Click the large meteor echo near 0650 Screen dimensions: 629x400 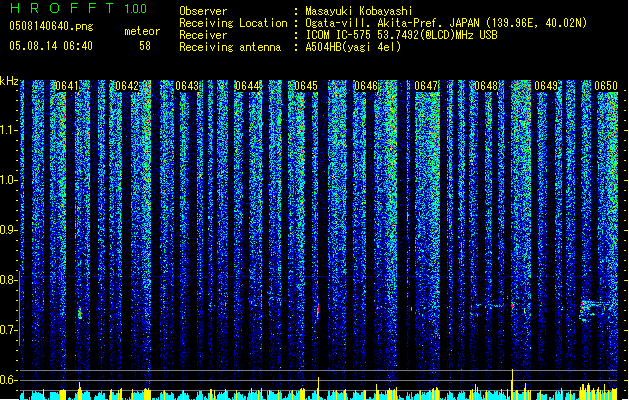pos(595,310)
